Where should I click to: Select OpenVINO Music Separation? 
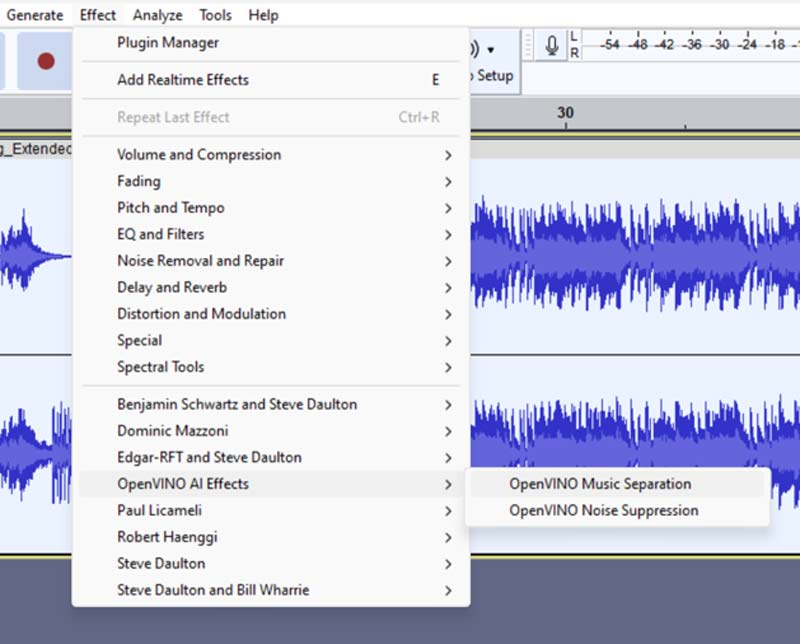tap(617, 484)
